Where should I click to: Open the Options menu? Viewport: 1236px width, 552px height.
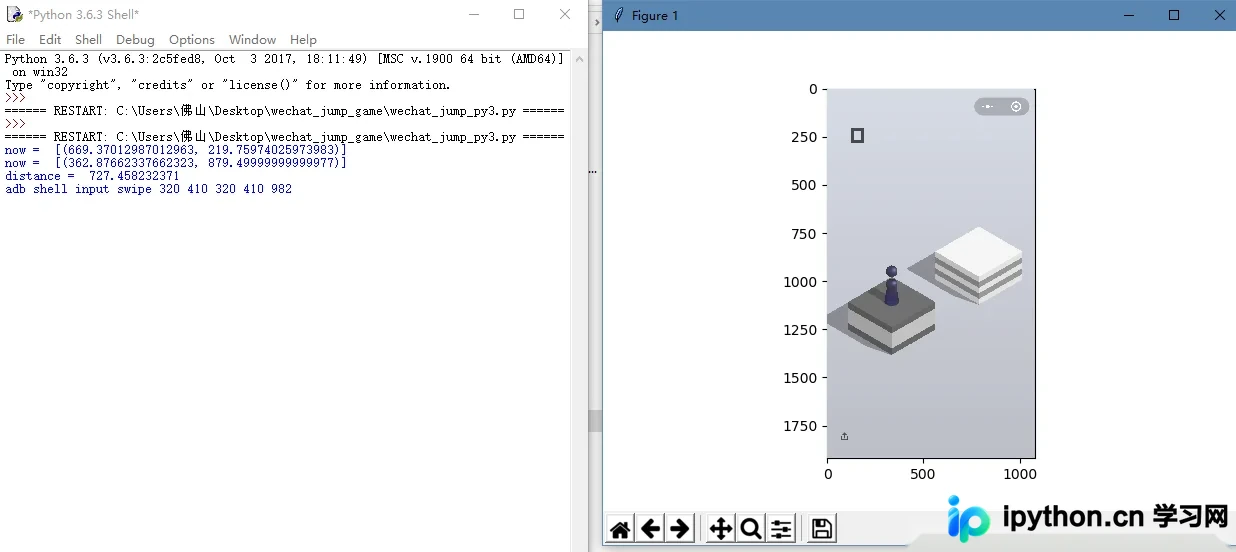[x=192, y=40]
